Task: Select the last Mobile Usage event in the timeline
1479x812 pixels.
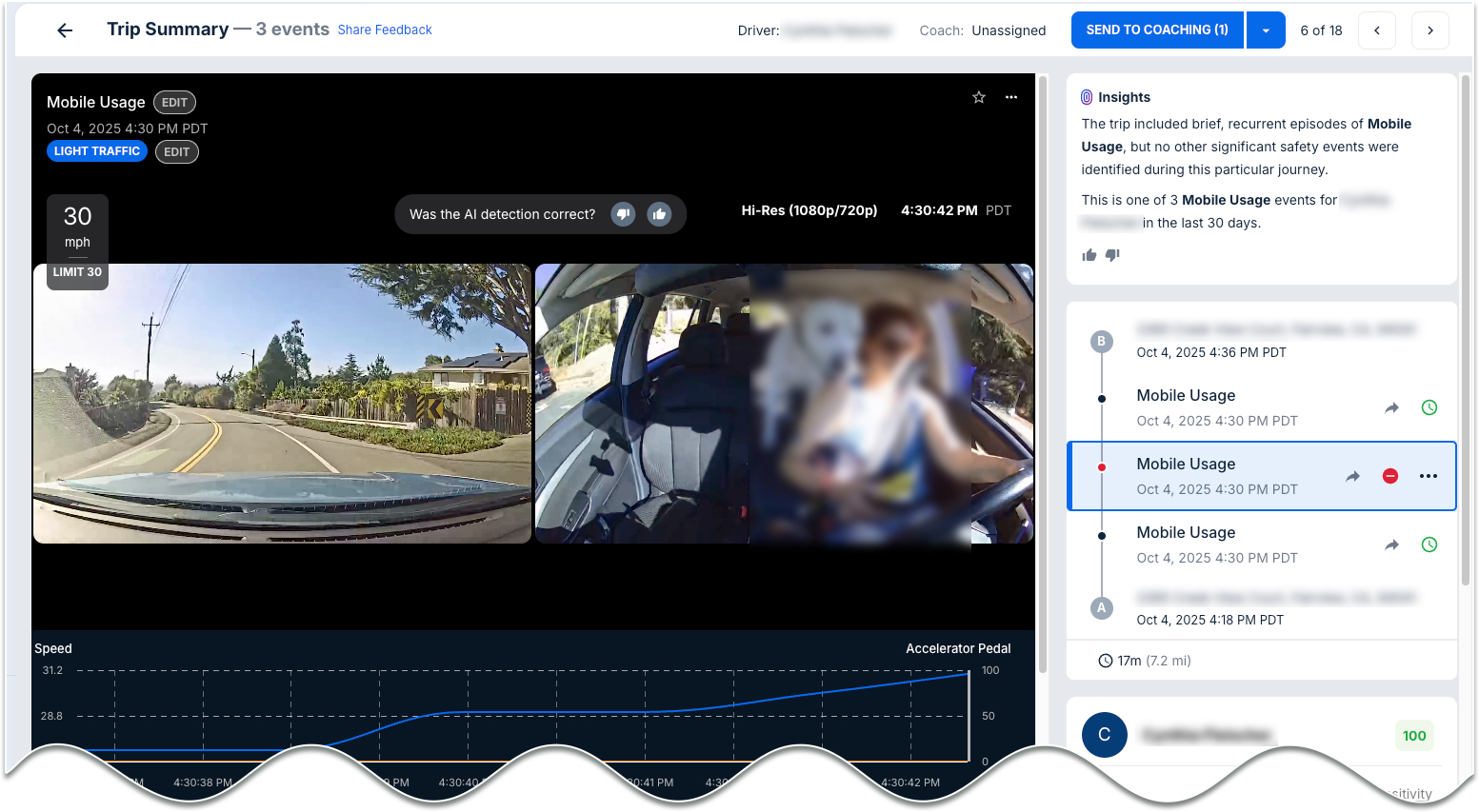Action: click(x=1186, y=533)
